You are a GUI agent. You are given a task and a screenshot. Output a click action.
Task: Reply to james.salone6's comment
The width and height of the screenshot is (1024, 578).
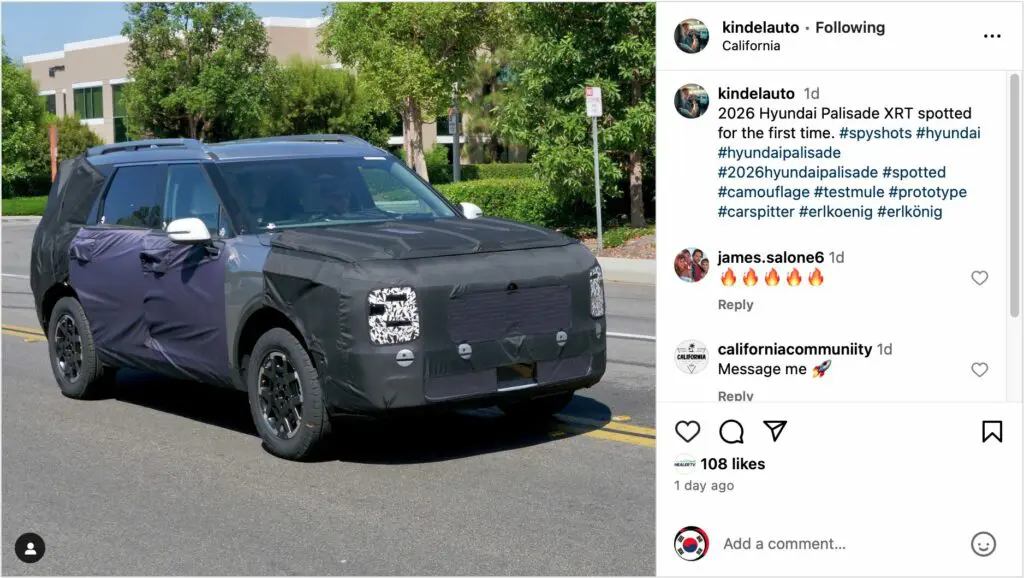[735, 304]
